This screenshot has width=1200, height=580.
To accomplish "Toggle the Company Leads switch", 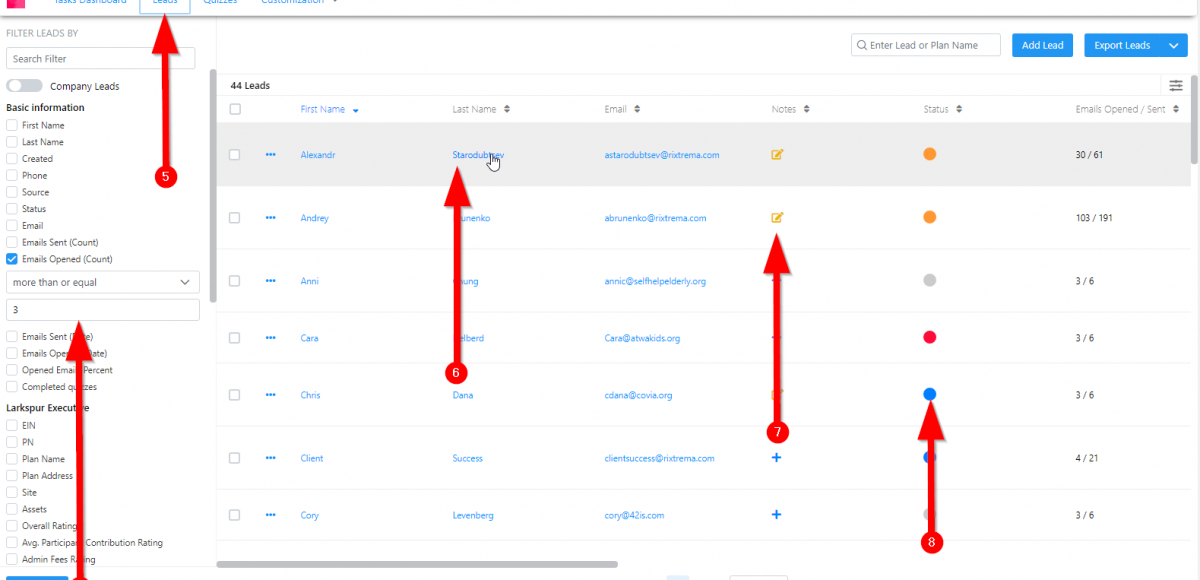I will 25,86.
